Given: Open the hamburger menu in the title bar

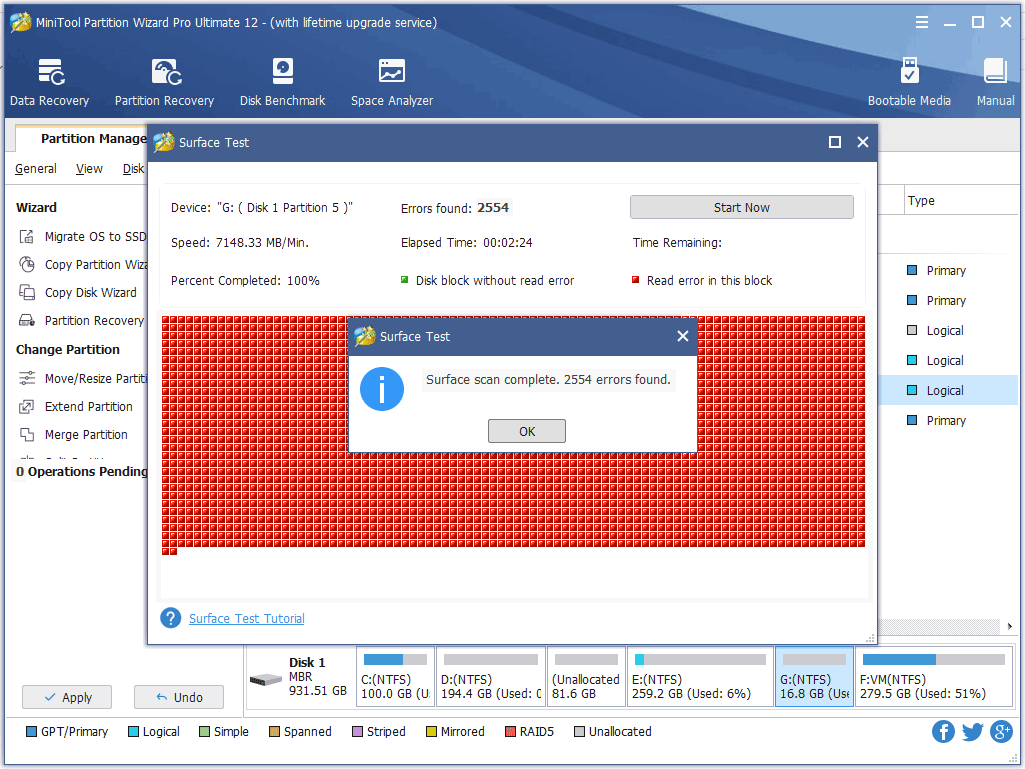Looking at the screenshot, I should pos(922,22).
